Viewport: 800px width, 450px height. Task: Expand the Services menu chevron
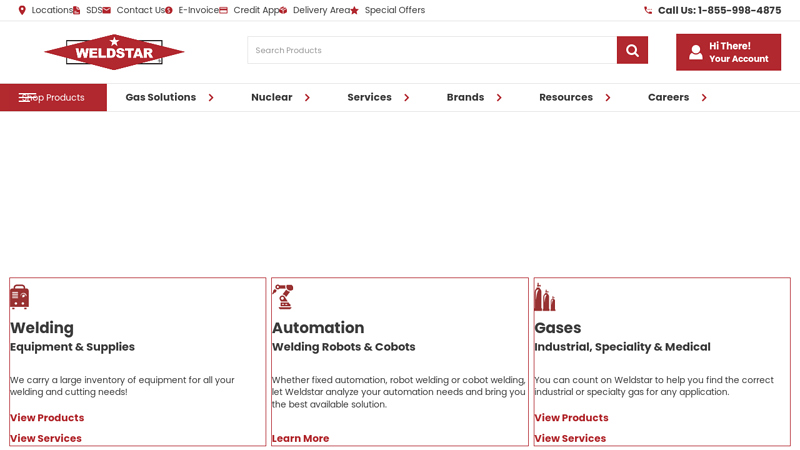point(407,97)
